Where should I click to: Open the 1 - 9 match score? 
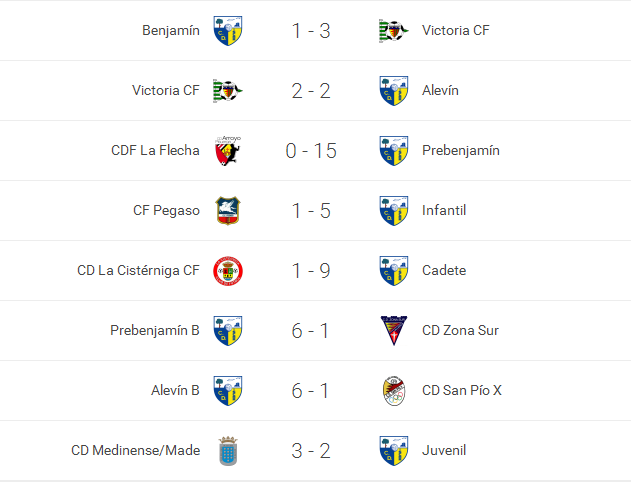point(311,271)
